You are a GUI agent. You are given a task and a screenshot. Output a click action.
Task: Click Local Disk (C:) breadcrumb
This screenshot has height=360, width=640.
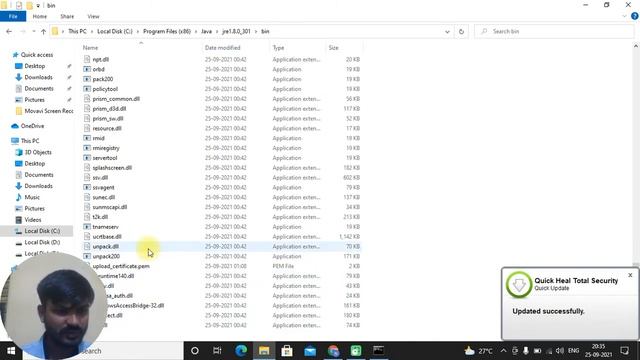pos(115,31)
